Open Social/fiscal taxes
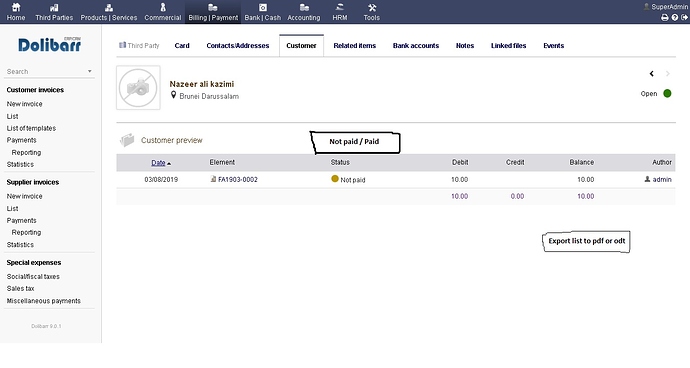Screen dimensions: 690x368 click(33, 276)
